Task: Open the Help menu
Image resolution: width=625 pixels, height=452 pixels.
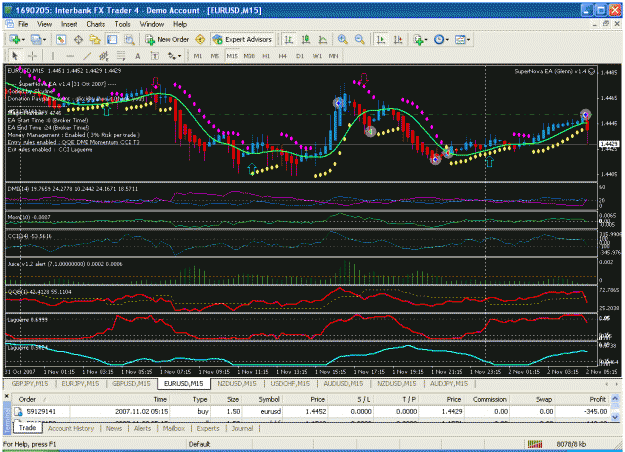Action: pyautogui.click(x=180, y=24)
